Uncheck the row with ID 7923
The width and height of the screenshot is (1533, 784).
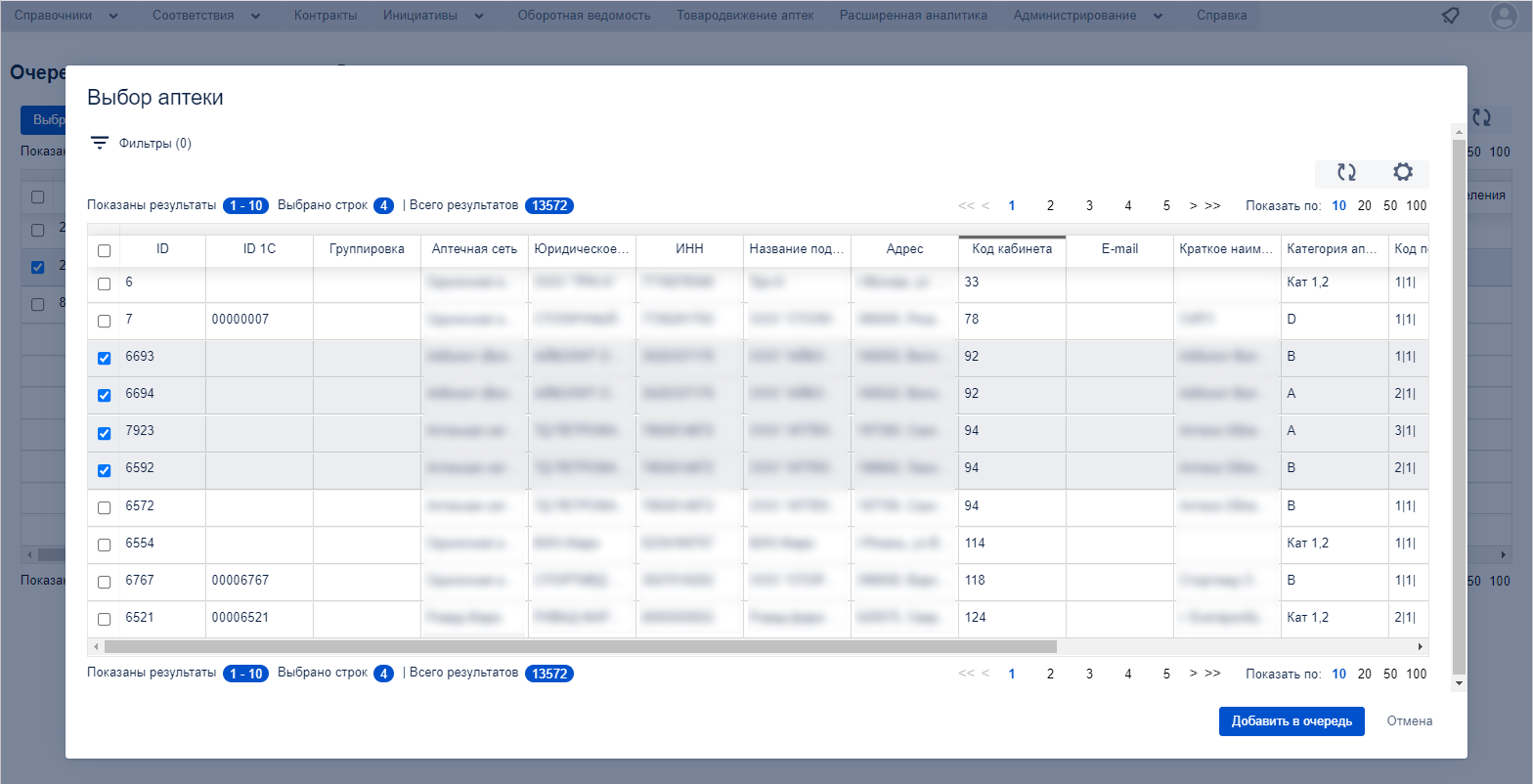coord(105,433)
